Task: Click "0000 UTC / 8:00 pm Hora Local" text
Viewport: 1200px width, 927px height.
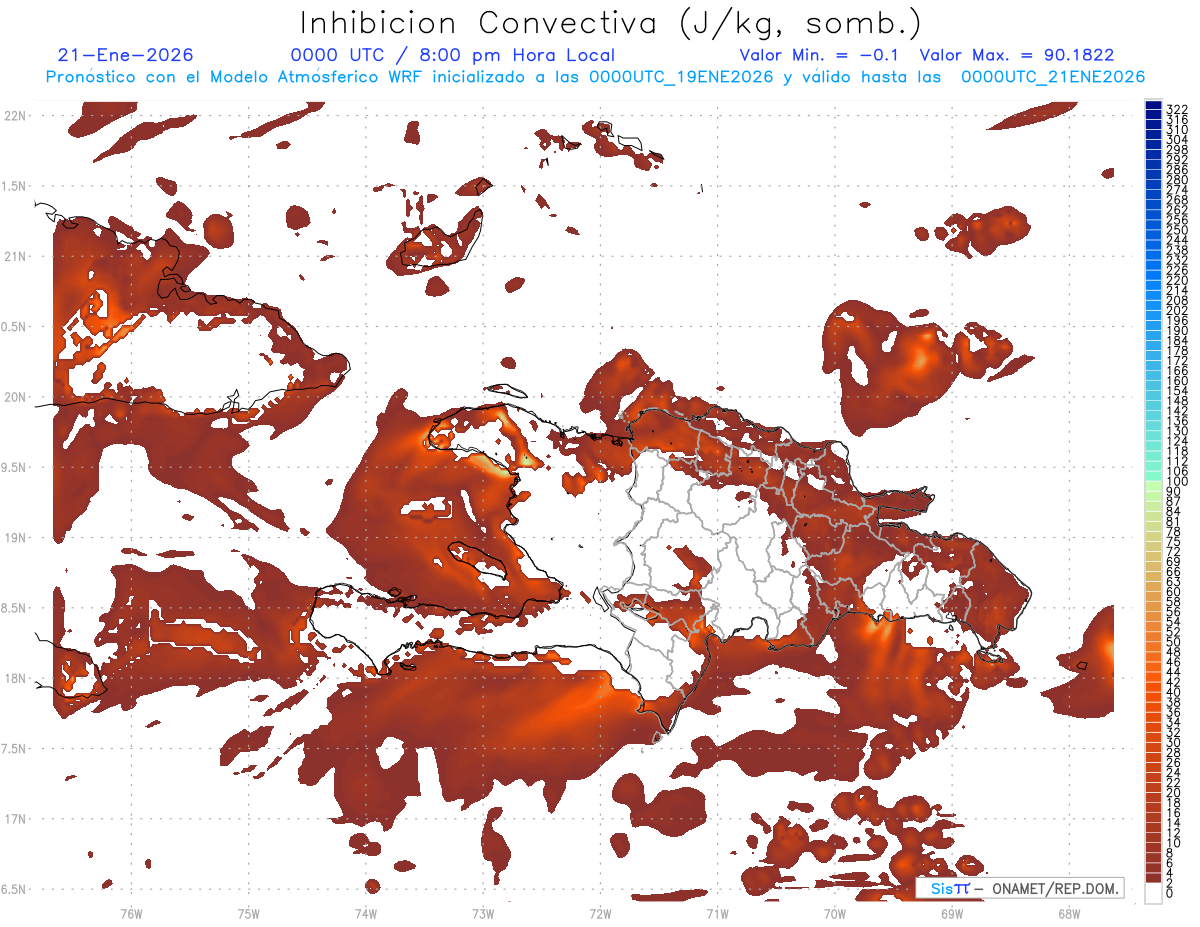Action: pos(453,56)
